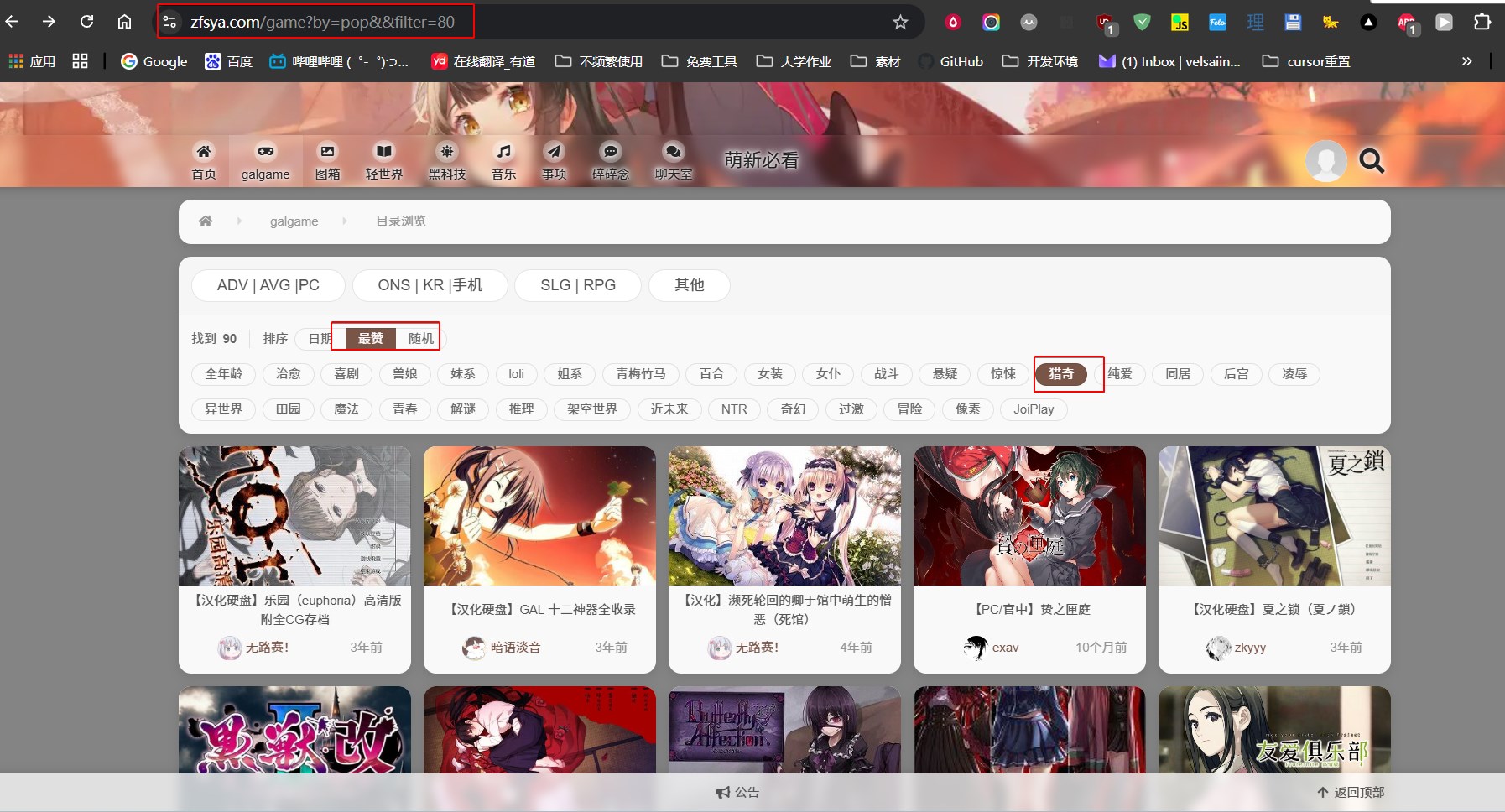
Task: Expand the 素材 bookmark folder
Action: [875, 61]
